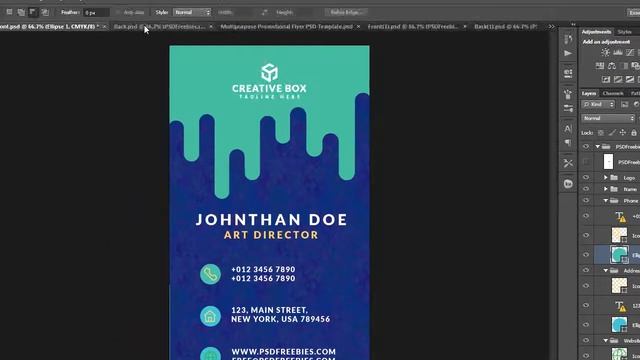
Task: Select the Ellipse layer thumbnail in Address group
Action: pos(619,325)
